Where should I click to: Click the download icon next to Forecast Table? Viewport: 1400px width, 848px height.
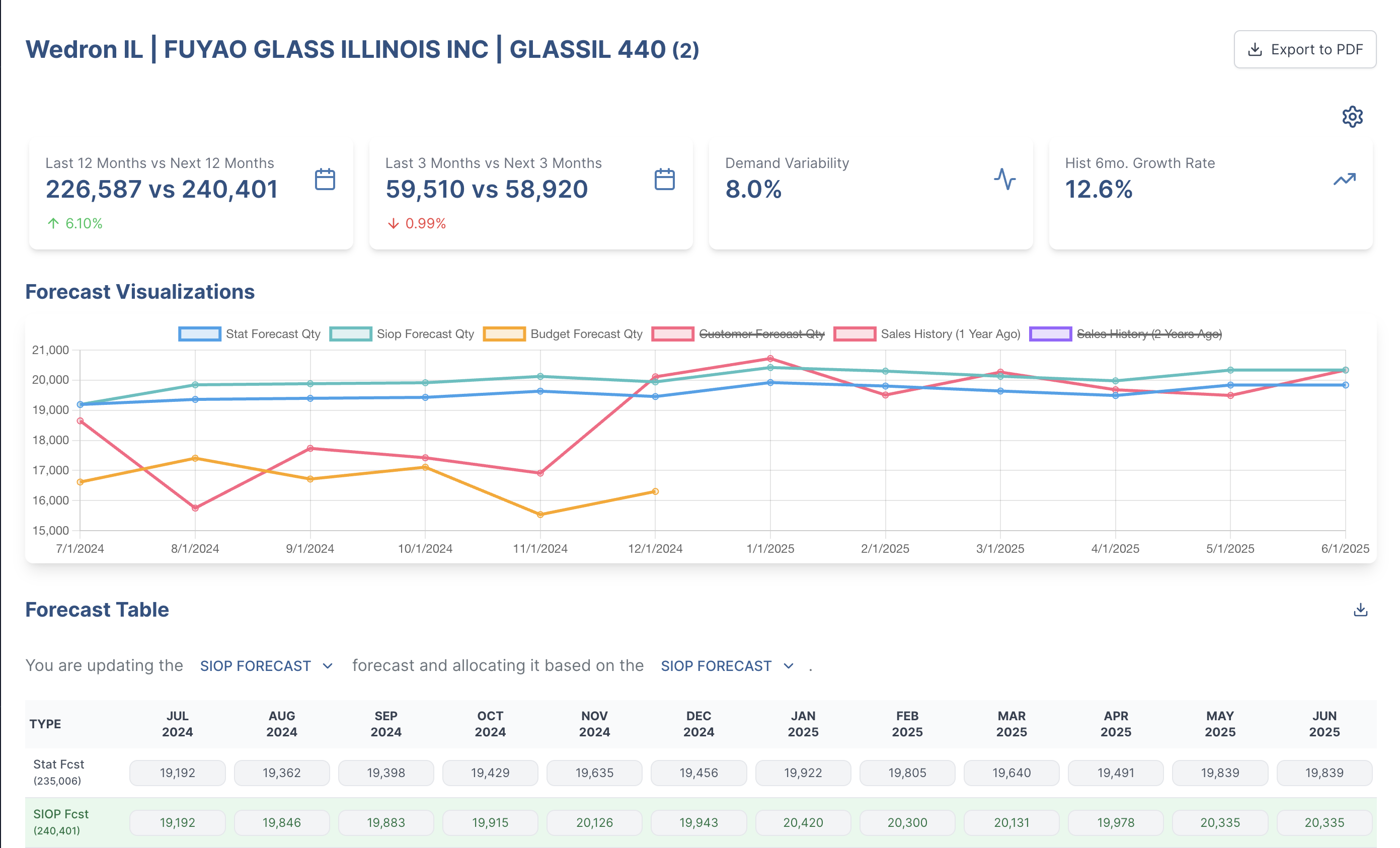click(1361, 609)
